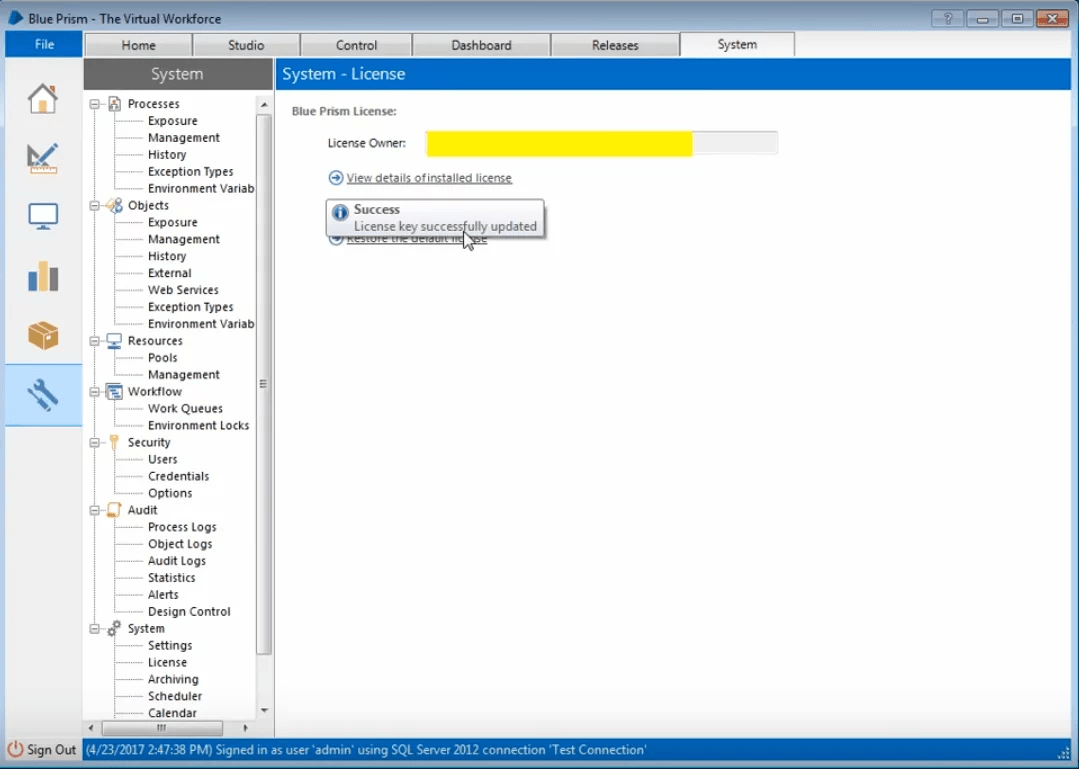Select History under Objects
The width and height of the screenshot is (1079, 769).
[167, 256]
